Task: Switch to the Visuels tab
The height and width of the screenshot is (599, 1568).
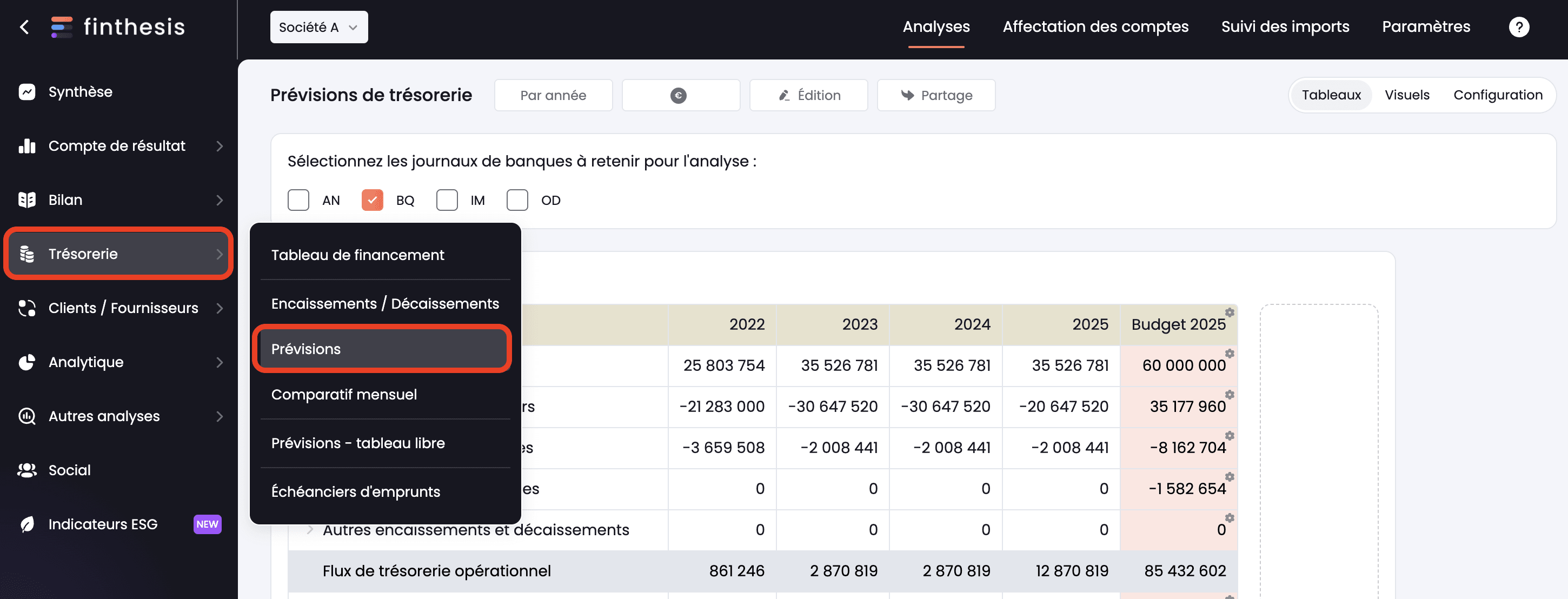Action: tap(1406, 95)
